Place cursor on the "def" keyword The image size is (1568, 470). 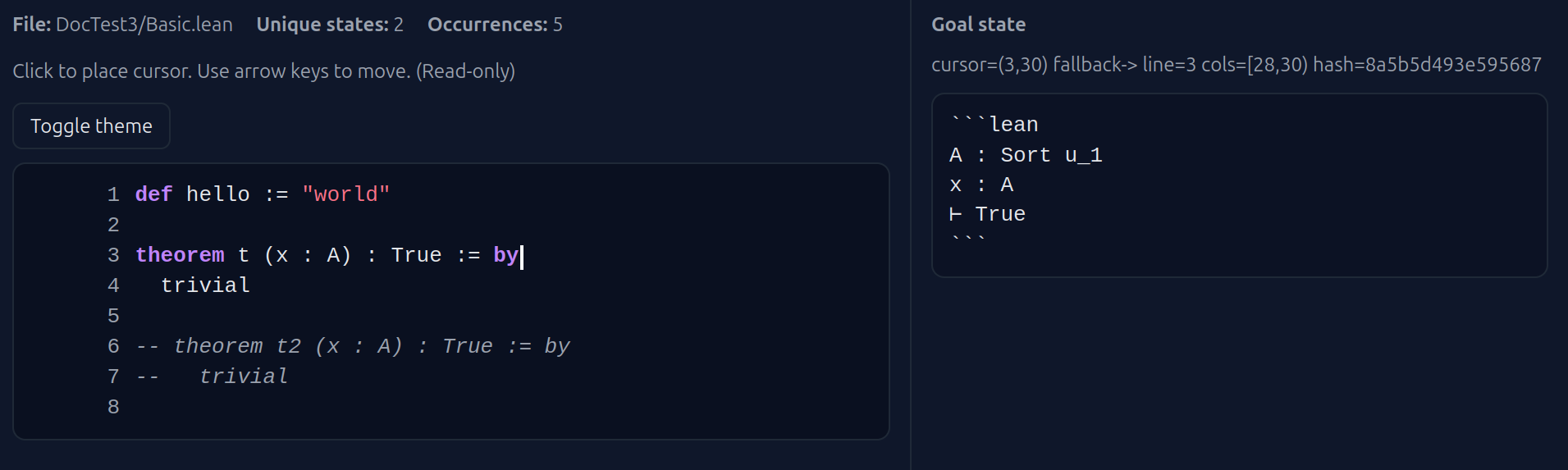tap(153, 194)
